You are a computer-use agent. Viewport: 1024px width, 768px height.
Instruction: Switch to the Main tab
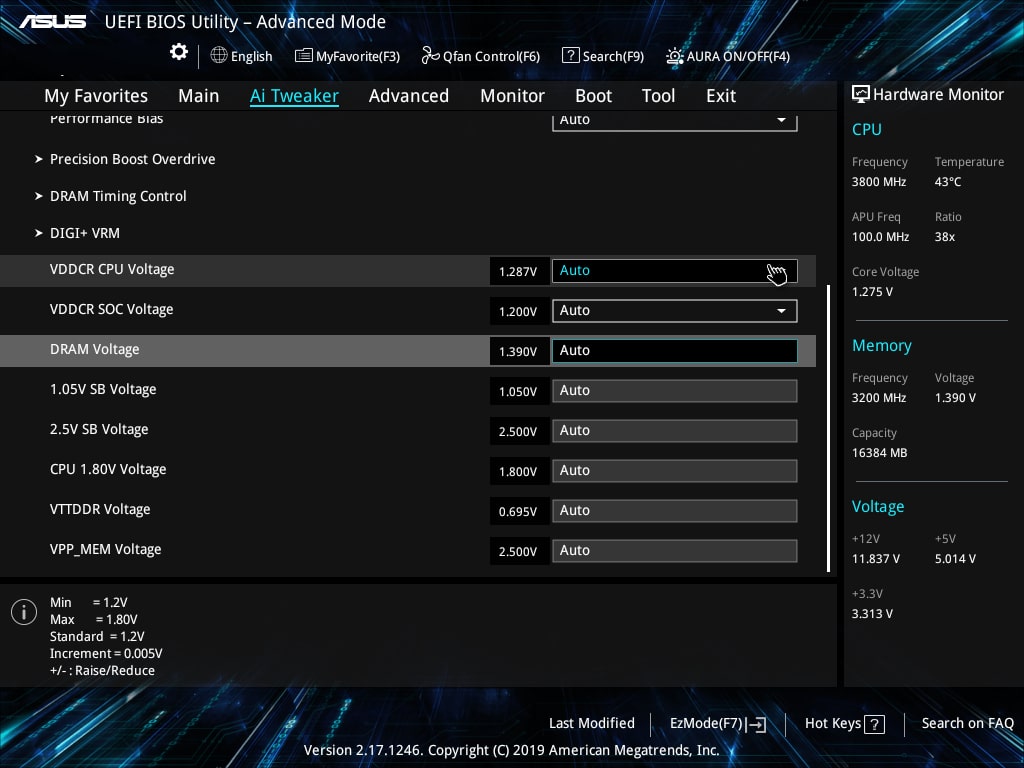(199, 96)
